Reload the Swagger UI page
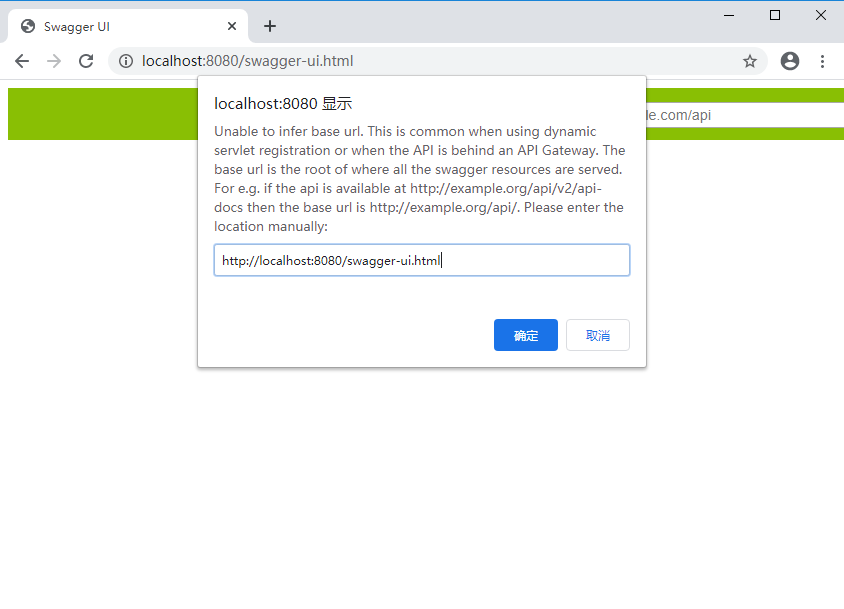Screen dimensions: 844x609 click(86, 61)
